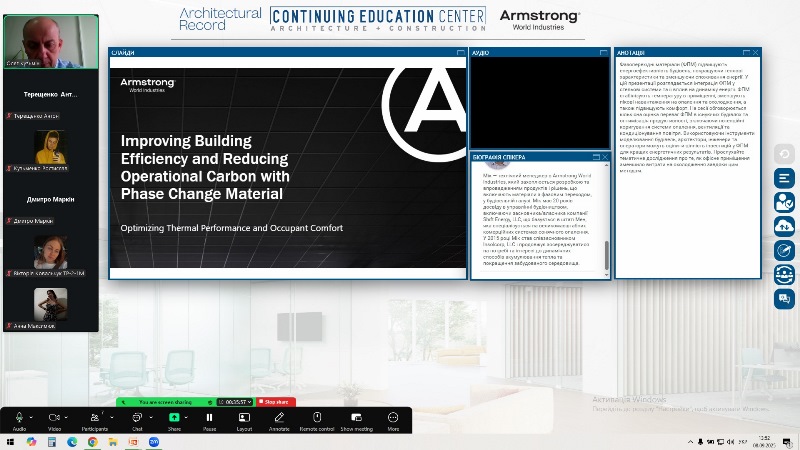Image resolution: width=800 pixels, height=450 pixels.
Task: Click the 'You are screen sharing' green bar
Action: click(x=165, y=402)
